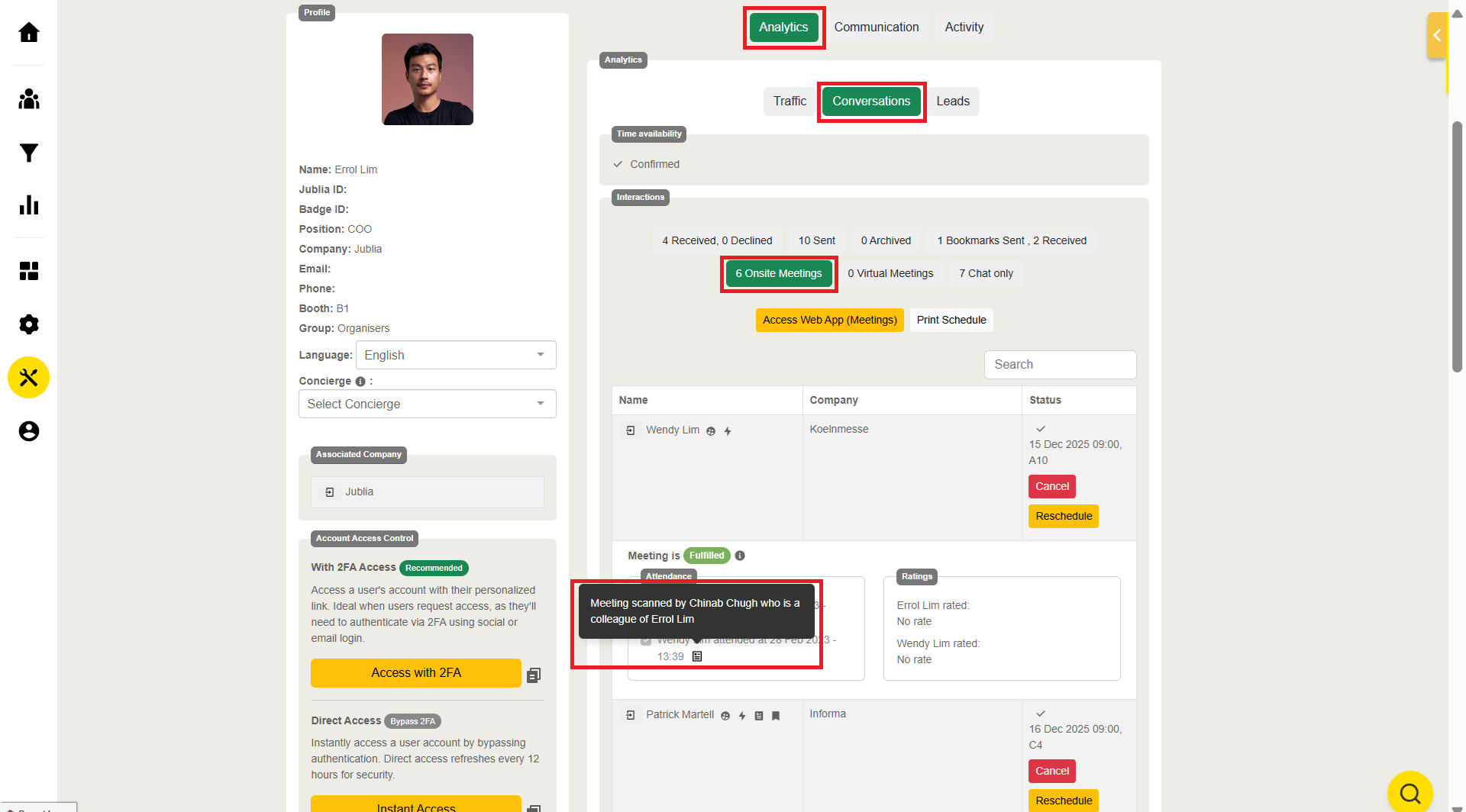Click the lightning bolt icon next to Patrick Martell
This screenshot has width=1466, height=812.
[x=742, y=716]
